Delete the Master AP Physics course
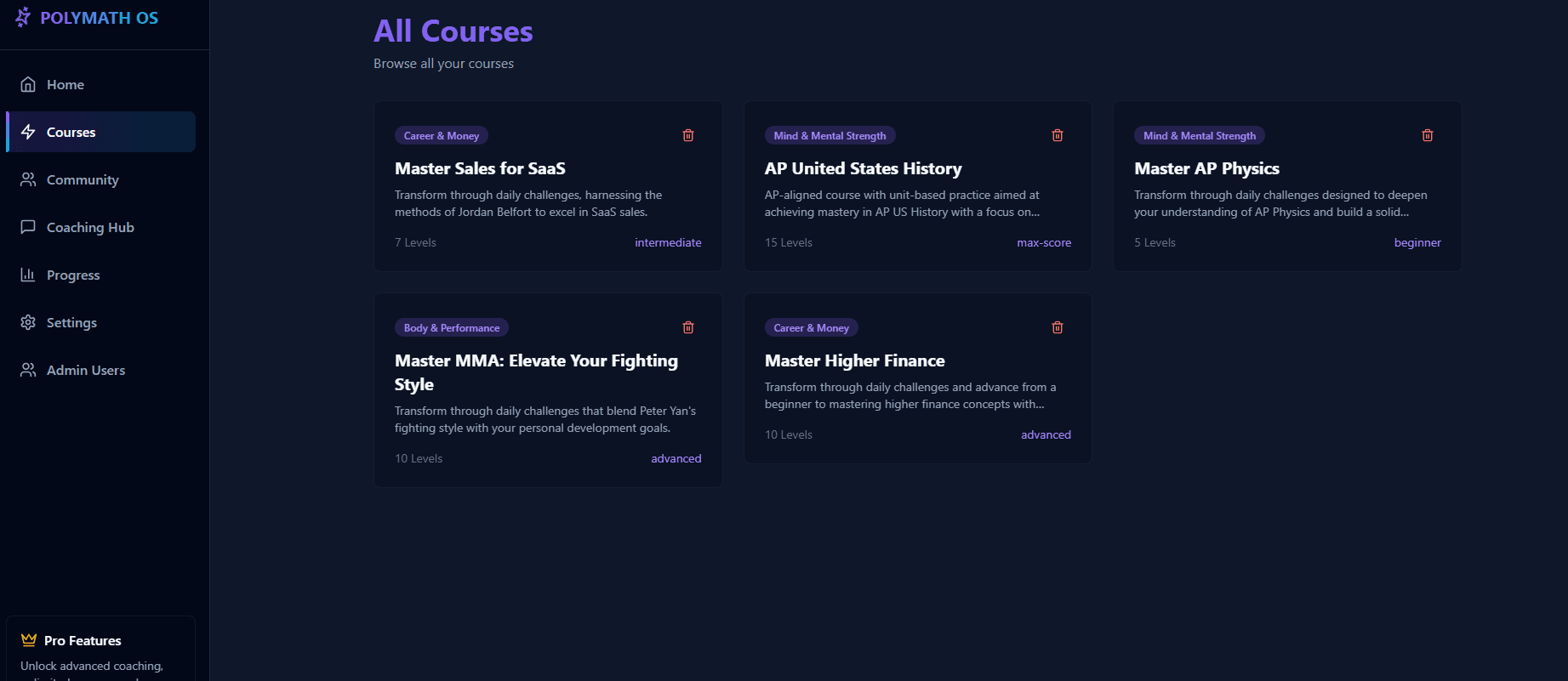 point(1427,135)
